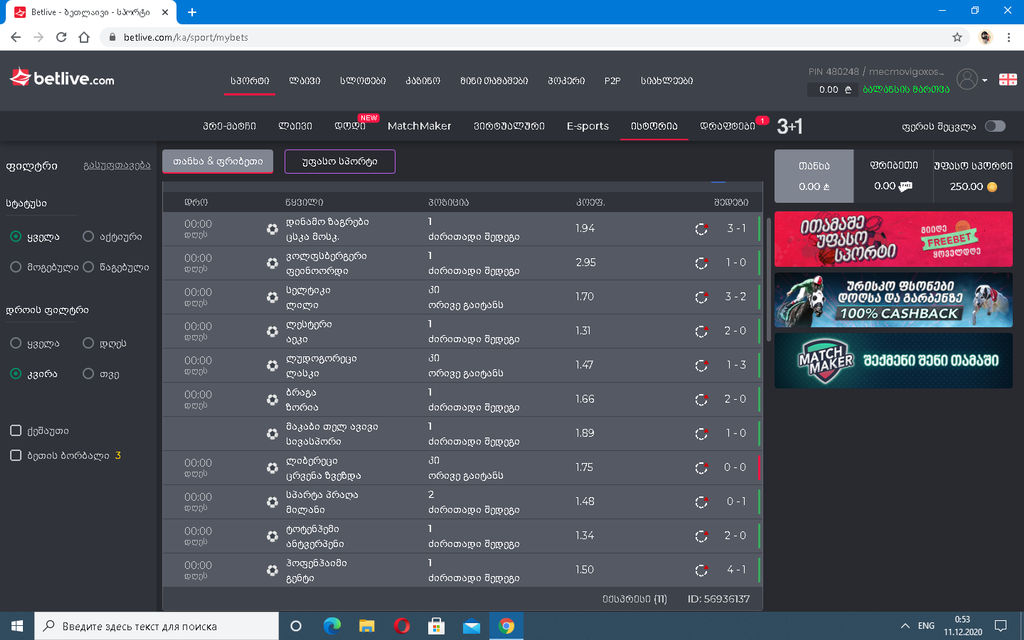Click soccer ball icon in odds 1.89 row
Image resolution: width=1024 pixels, height=640 pixels.
point(272,434)
